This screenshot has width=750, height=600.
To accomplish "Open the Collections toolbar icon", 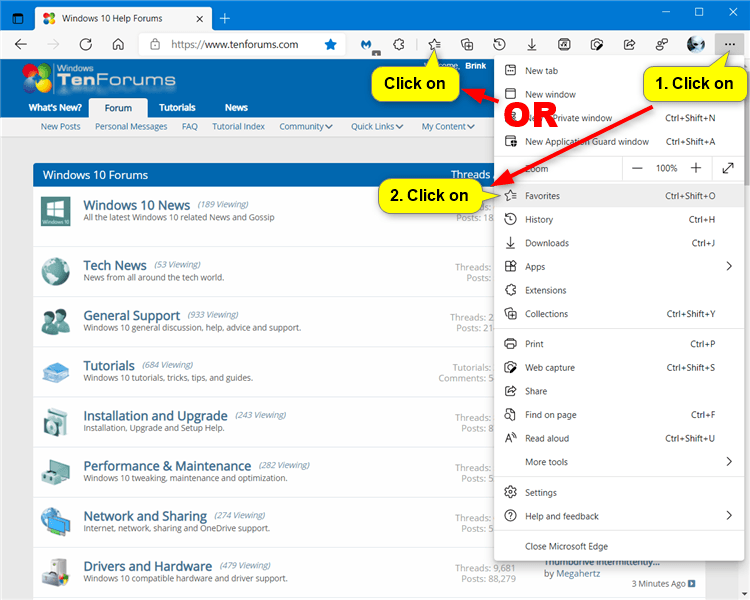I will (x=467, y=44).
